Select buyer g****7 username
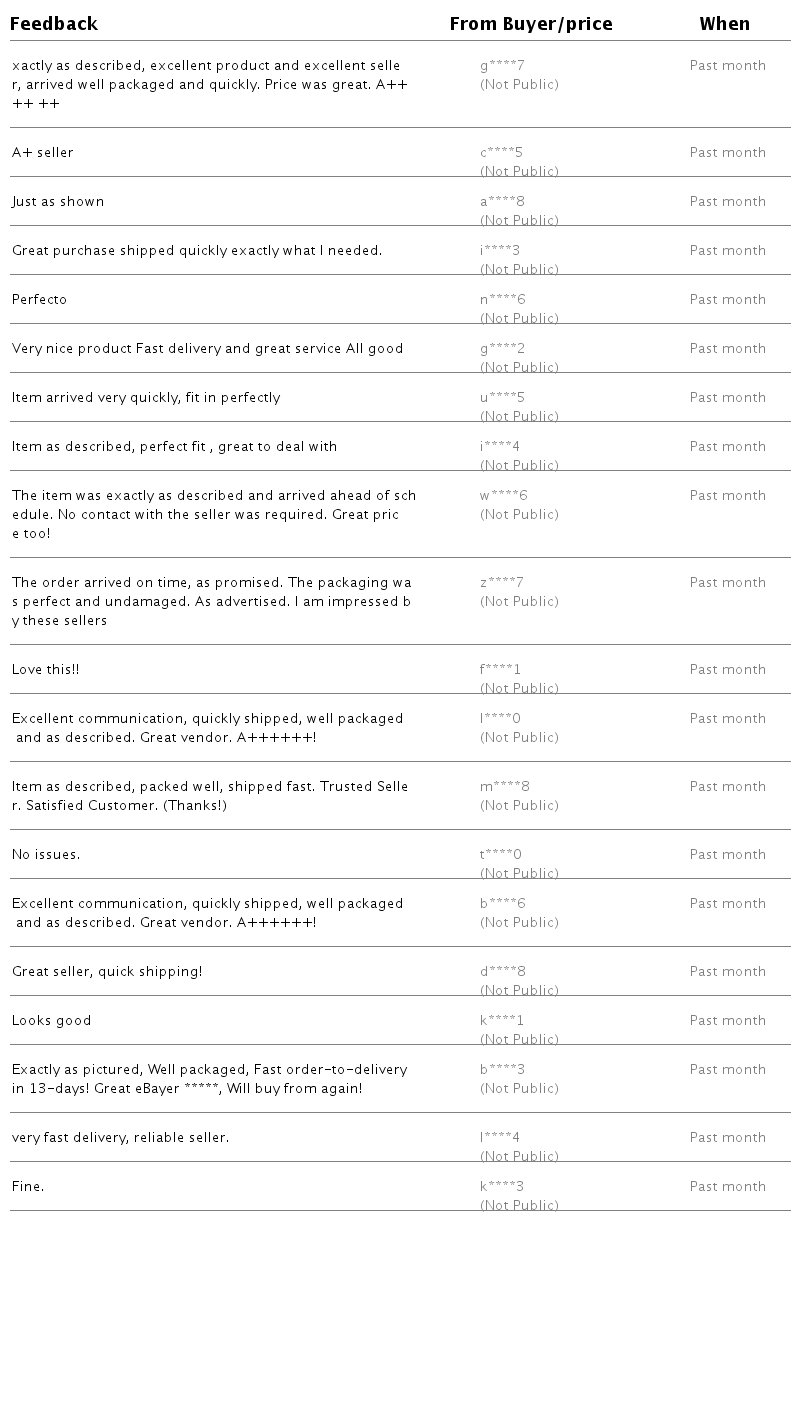The image size is (800, 1424). pos(502,66)
